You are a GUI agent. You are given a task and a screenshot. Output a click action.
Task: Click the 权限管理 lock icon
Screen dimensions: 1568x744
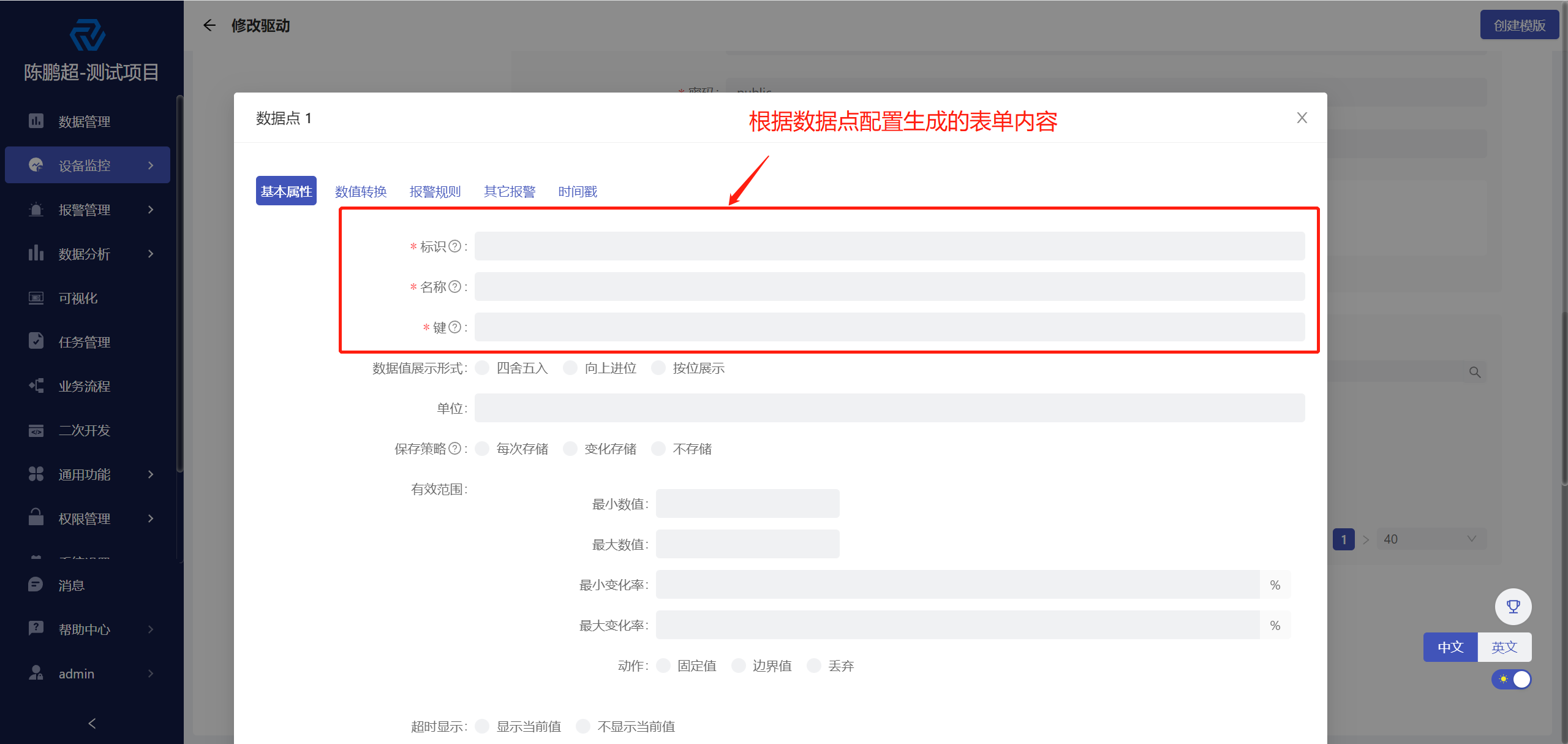pos(36,517)
